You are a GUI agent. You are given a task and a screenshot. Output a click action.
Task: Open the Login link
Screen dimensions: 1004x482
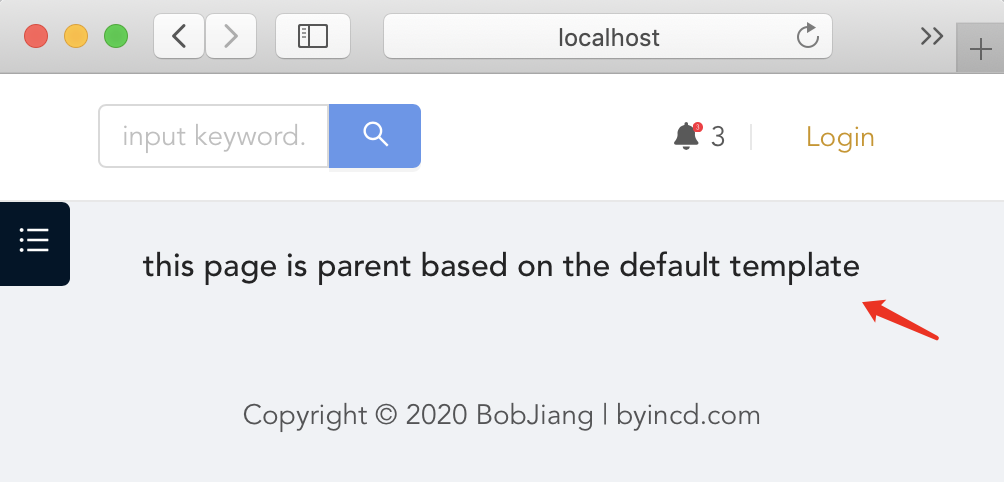point(840,137)
